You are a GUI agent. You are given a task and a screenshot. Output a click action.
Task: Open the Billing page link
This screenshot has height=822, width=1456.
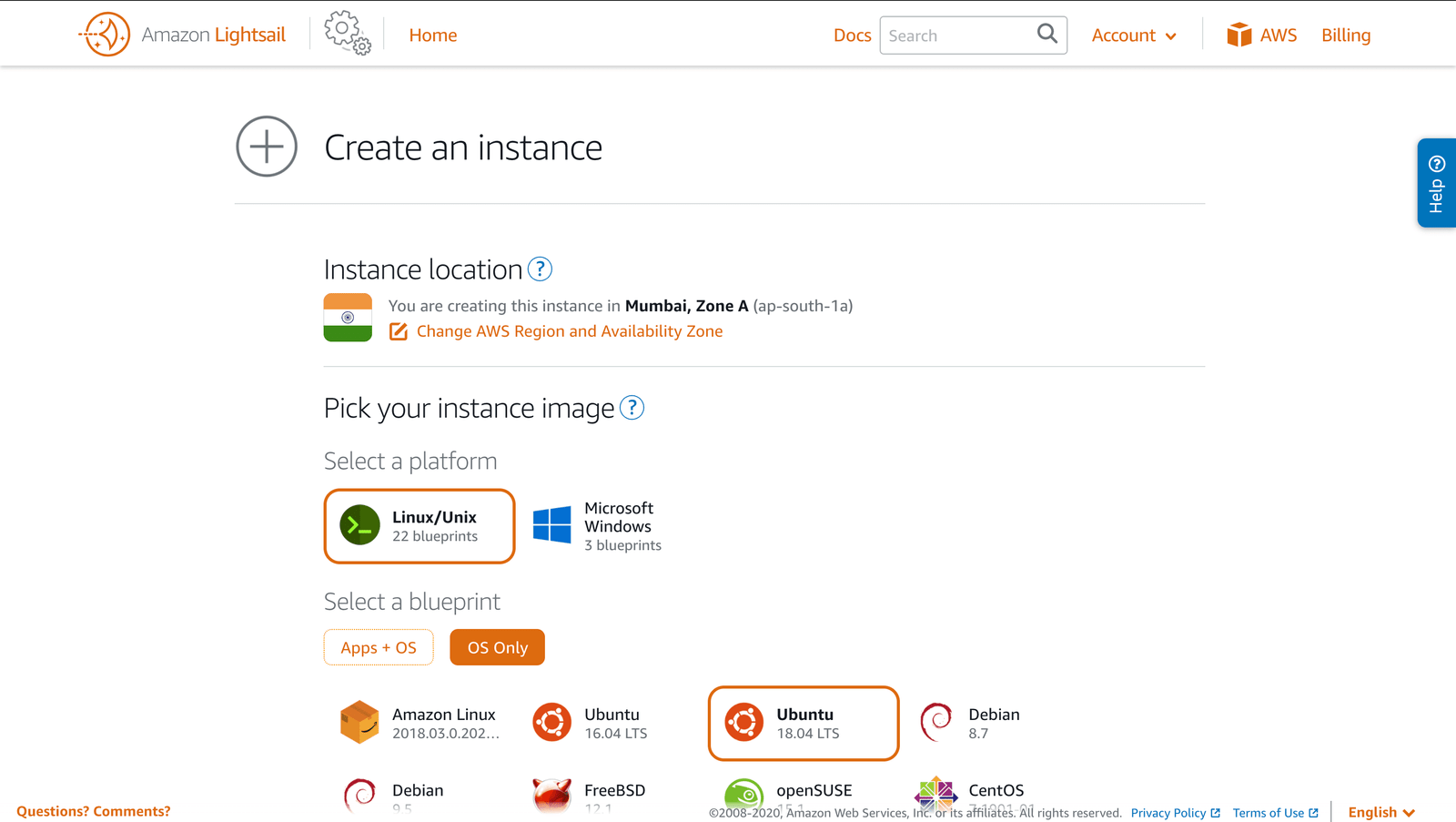point(1345,36)
